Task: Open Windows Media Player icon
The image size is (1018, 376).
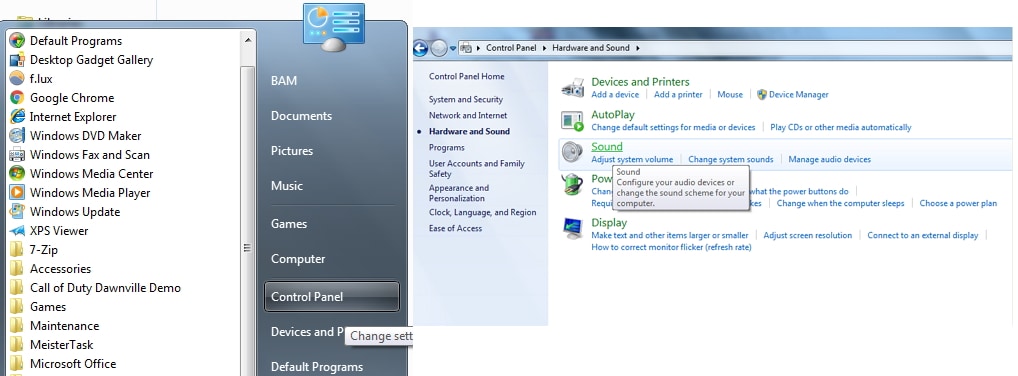Action: 17,193
